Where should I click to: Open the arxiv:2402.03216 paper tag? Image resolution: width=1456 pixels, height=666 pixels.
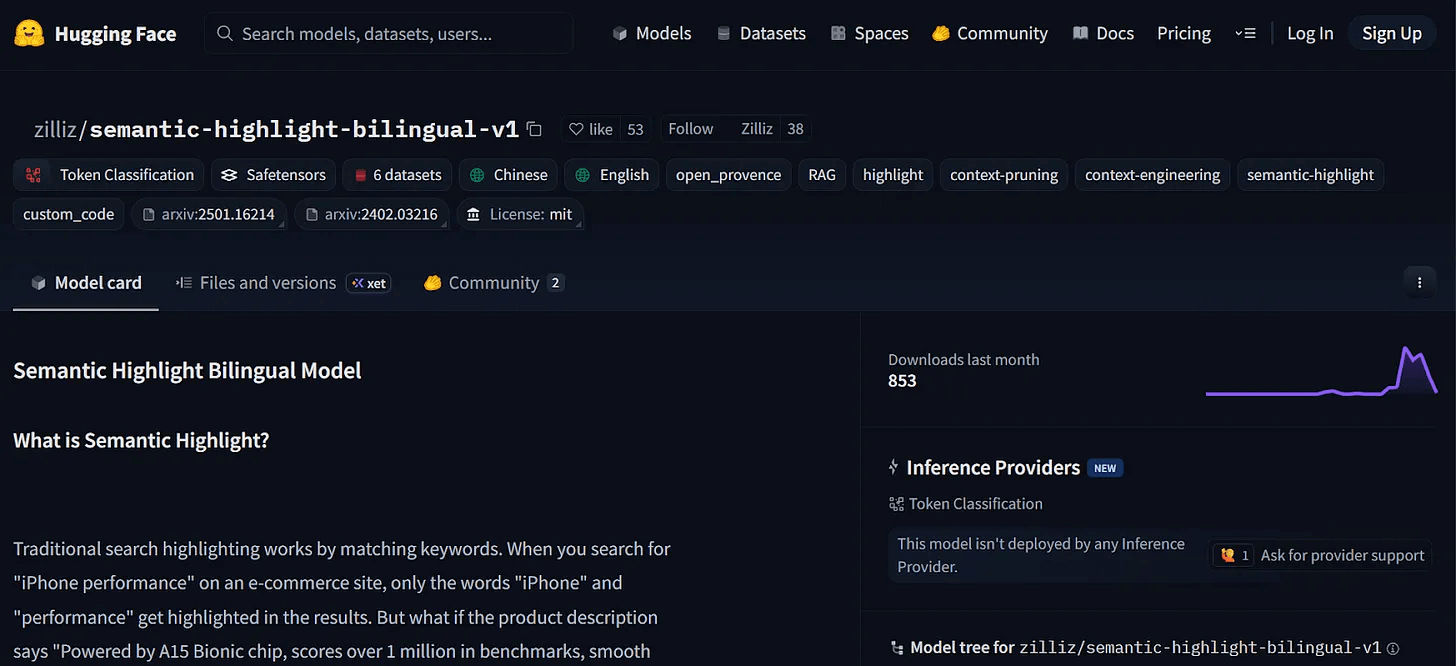click(372, 214)
